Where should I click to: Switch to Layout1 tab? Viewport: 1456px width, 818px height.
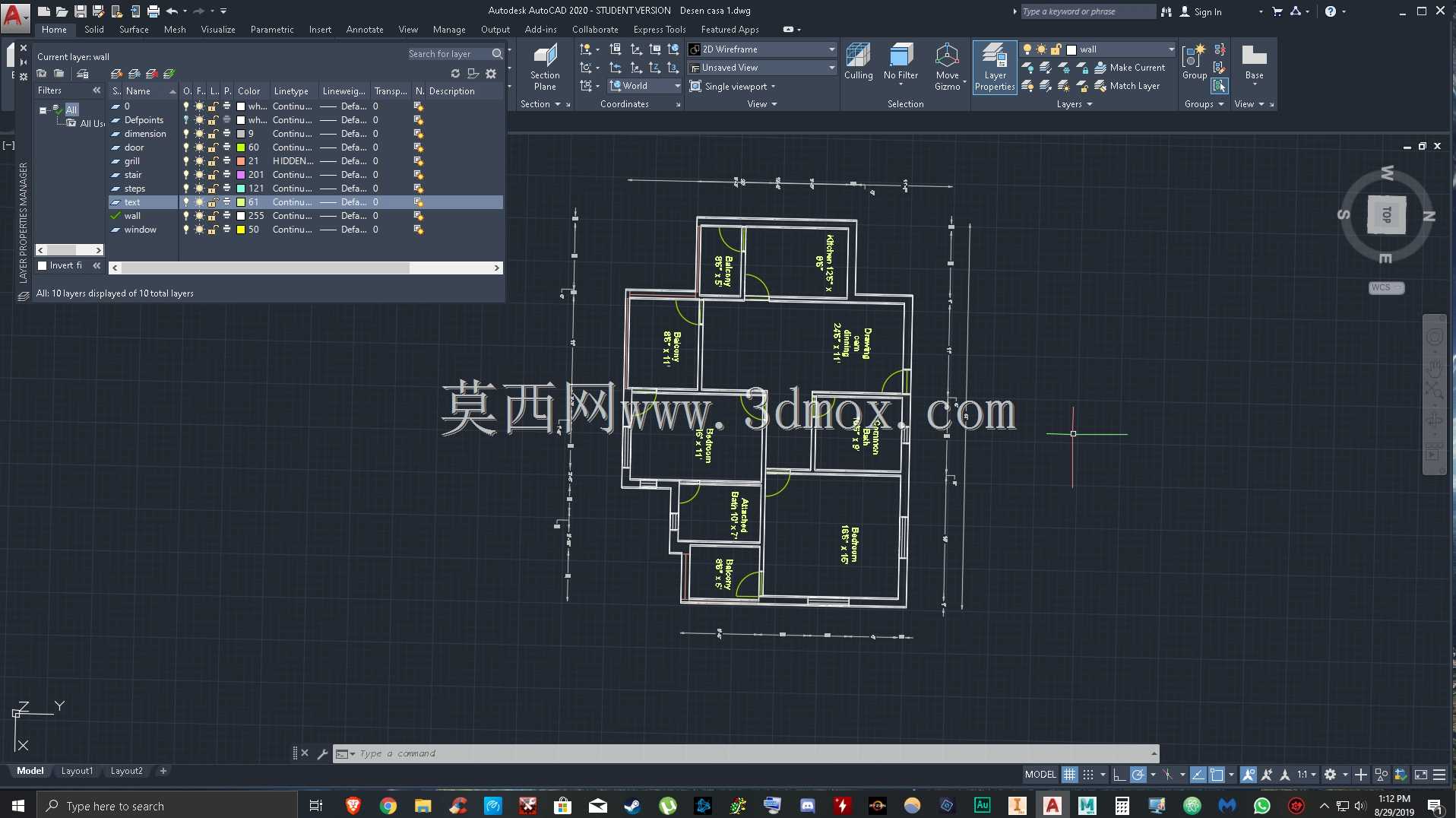pyautogui.click(x=77, y=771)
